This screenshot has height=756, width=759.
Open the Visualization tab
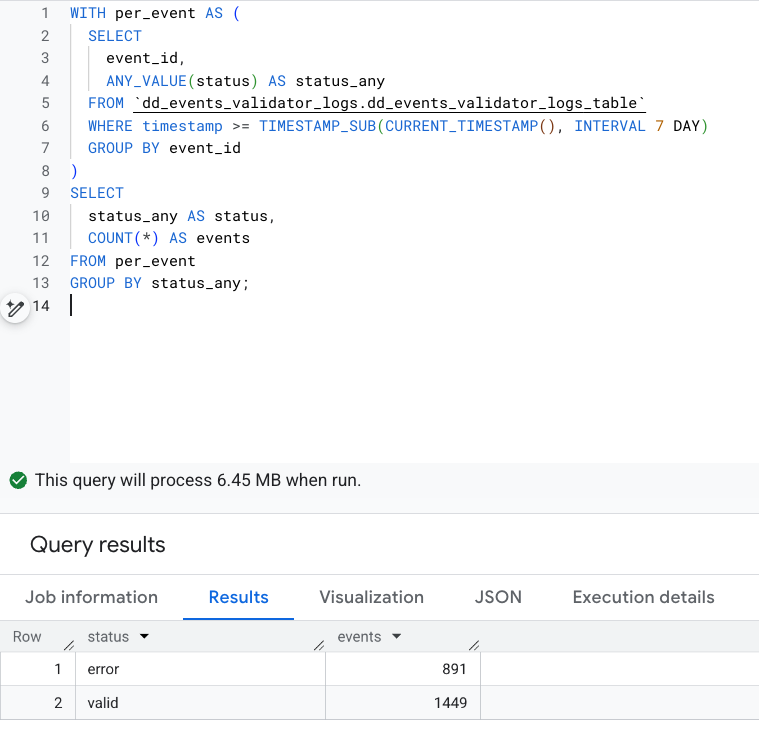371,597
